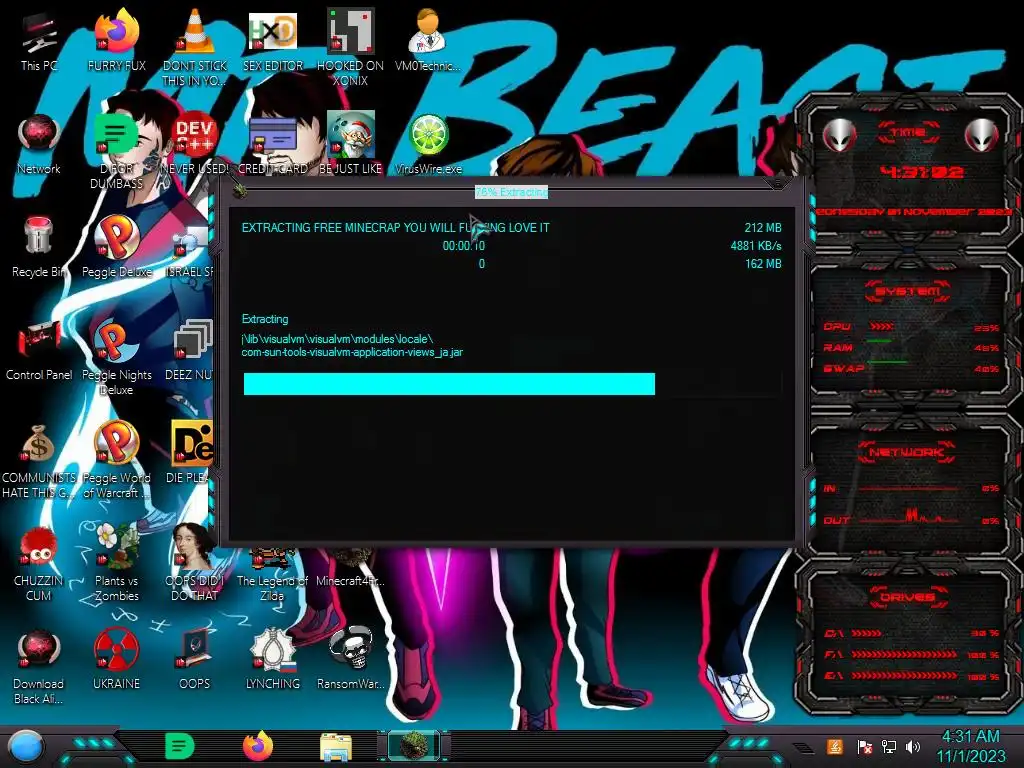Screen dimensions: 1024x768
Task: Click the RAM usage meter row
Action: point(911,347)
